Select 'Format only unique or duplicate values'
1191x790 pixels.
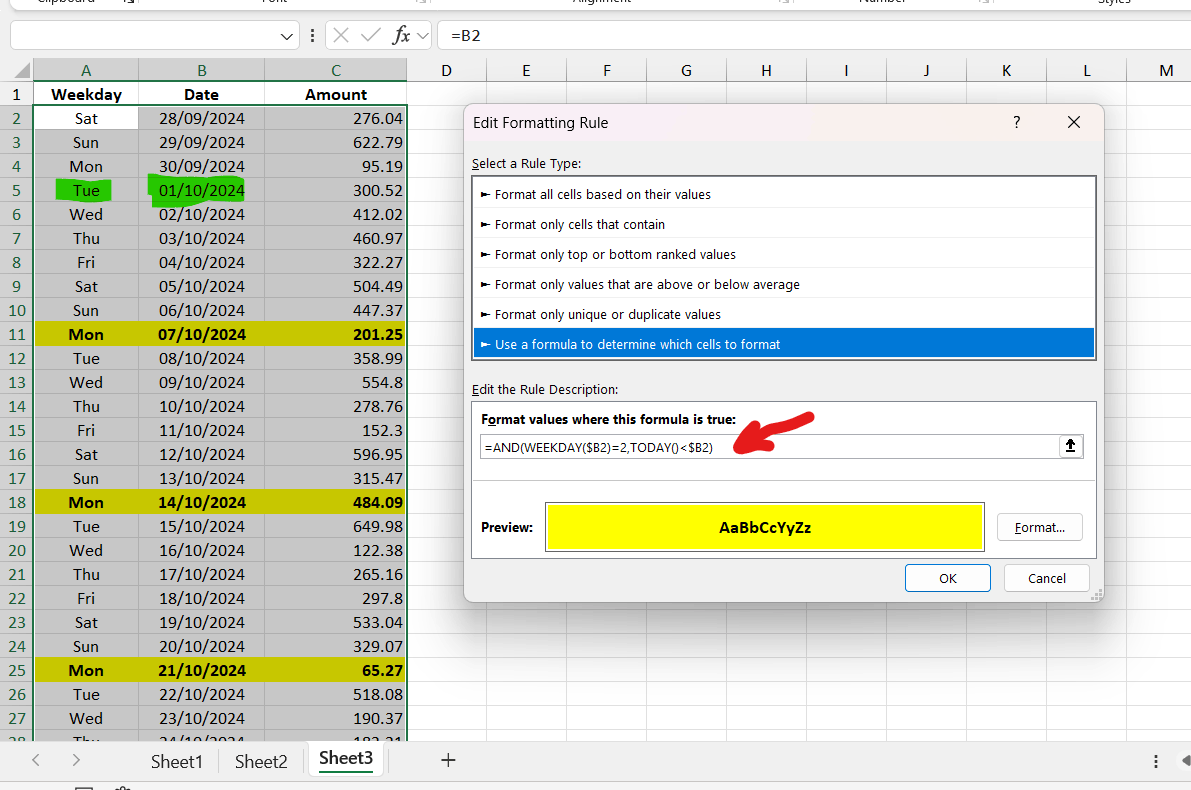tap(783, 314)
